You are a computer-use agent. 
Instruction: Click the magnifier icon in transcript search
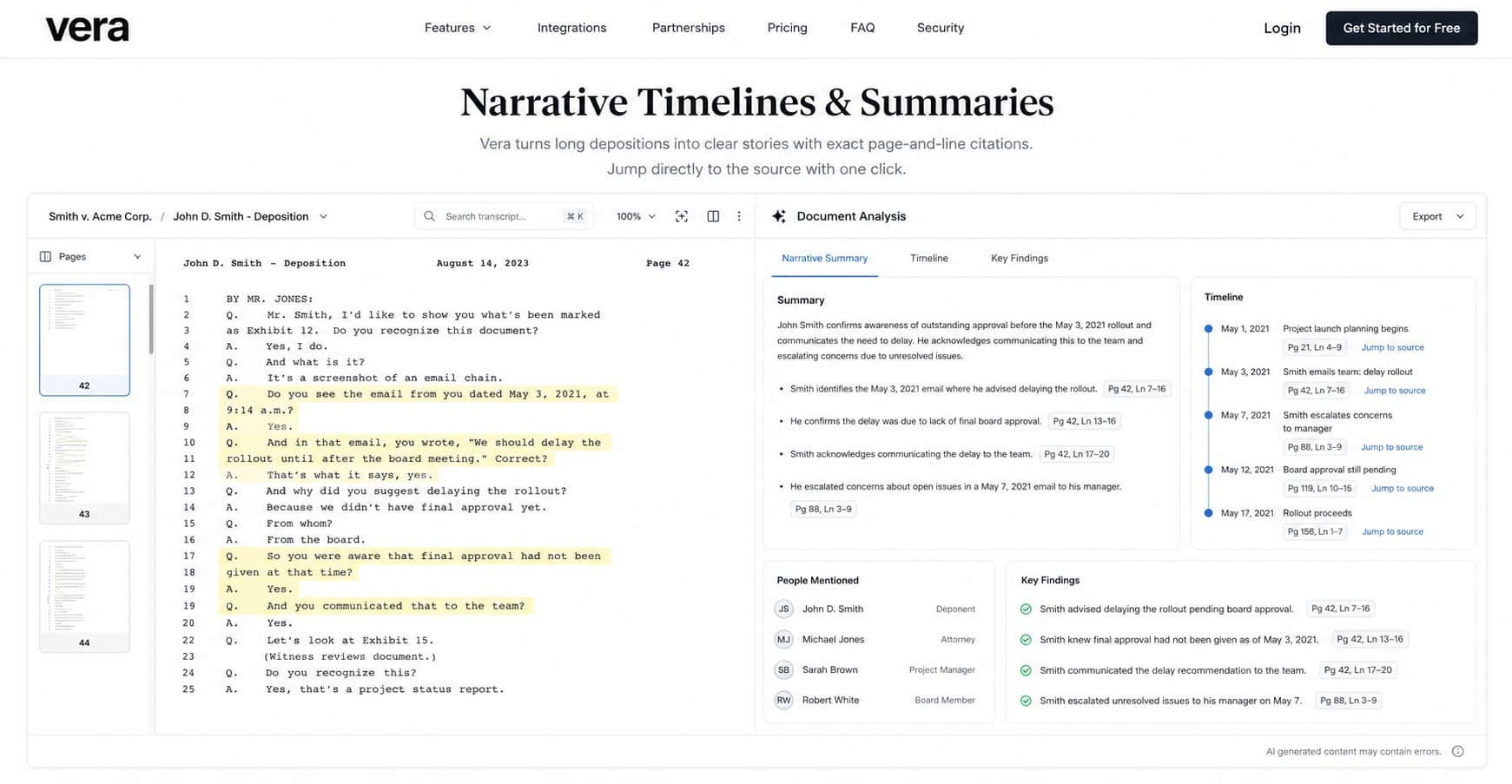pyautogui.click(x=430, y=216)
